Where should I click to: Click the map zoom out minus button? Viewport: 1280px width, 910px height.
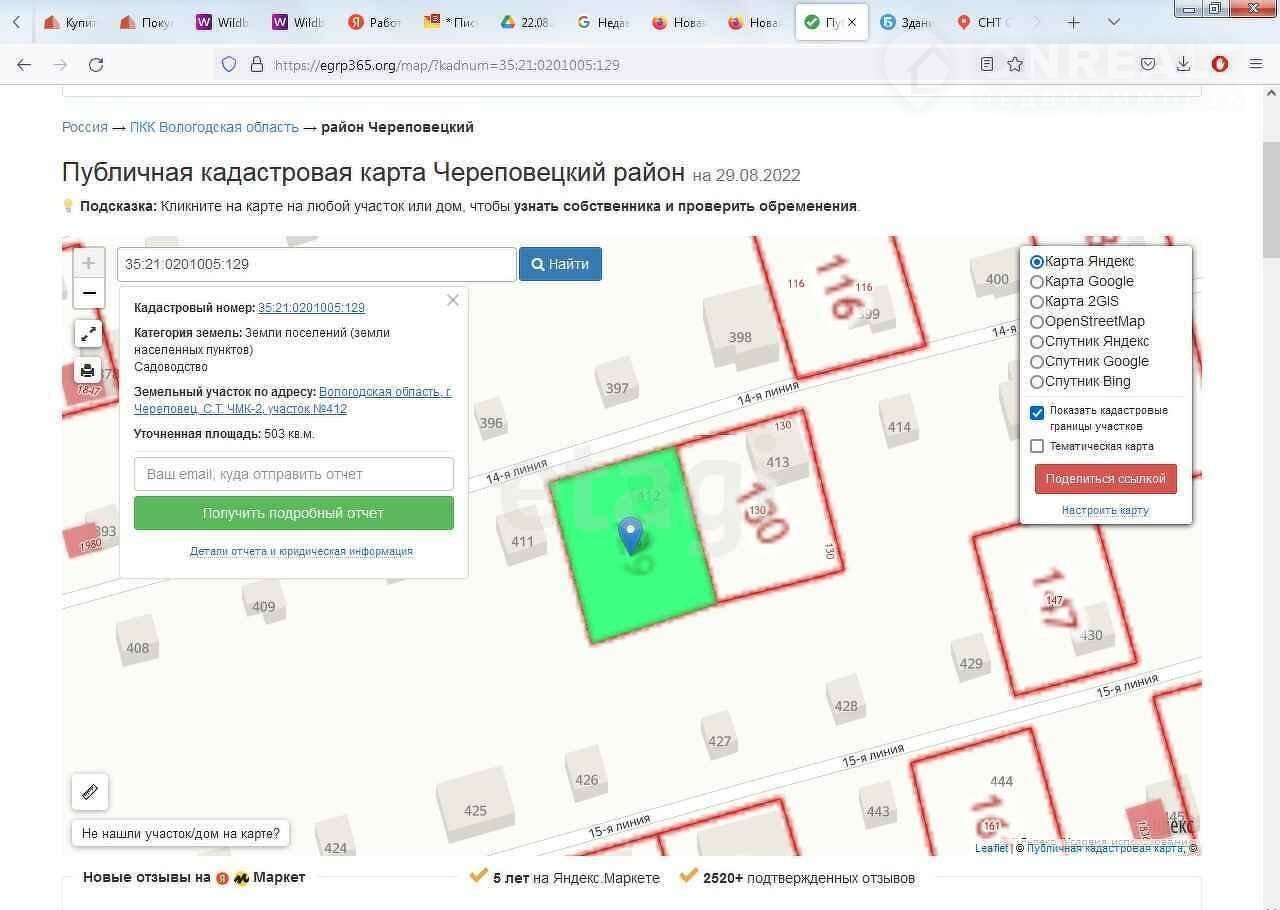click(88, 293)
